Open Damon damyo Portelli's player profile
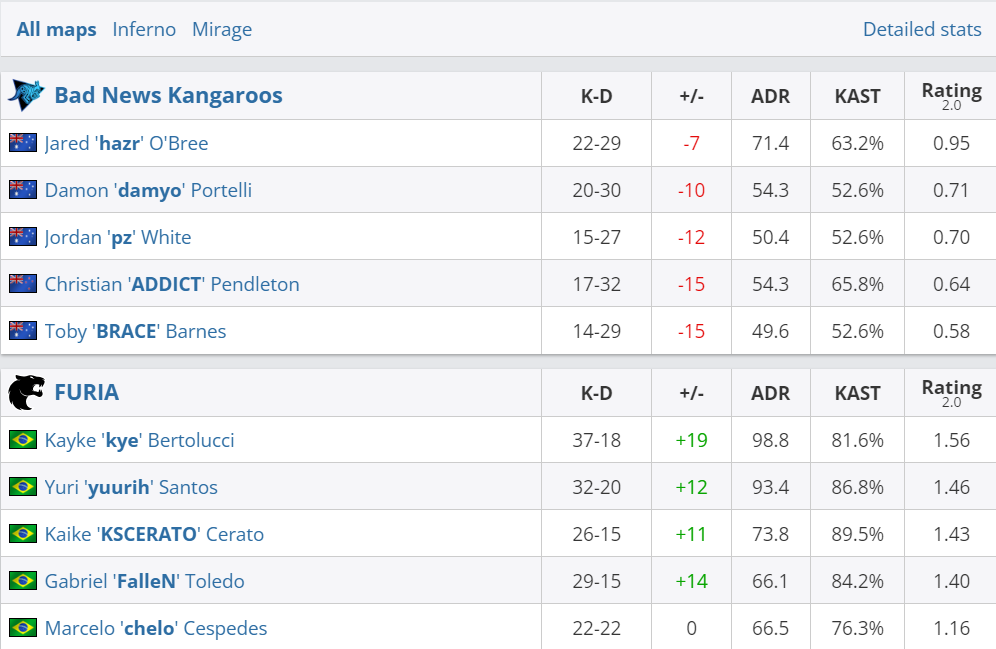 coord(148,190)
